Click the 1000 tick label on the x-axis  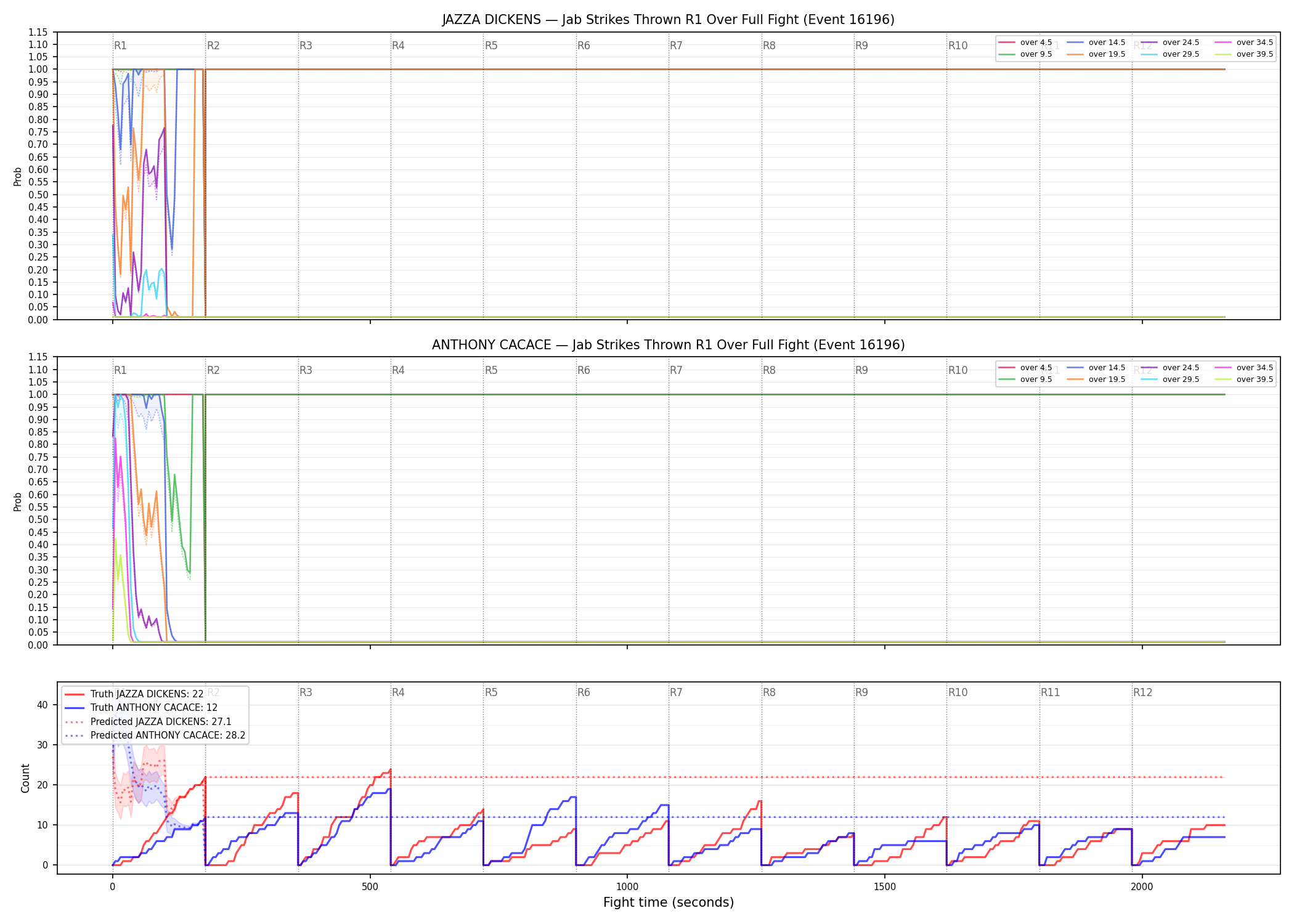click(627, 887)
